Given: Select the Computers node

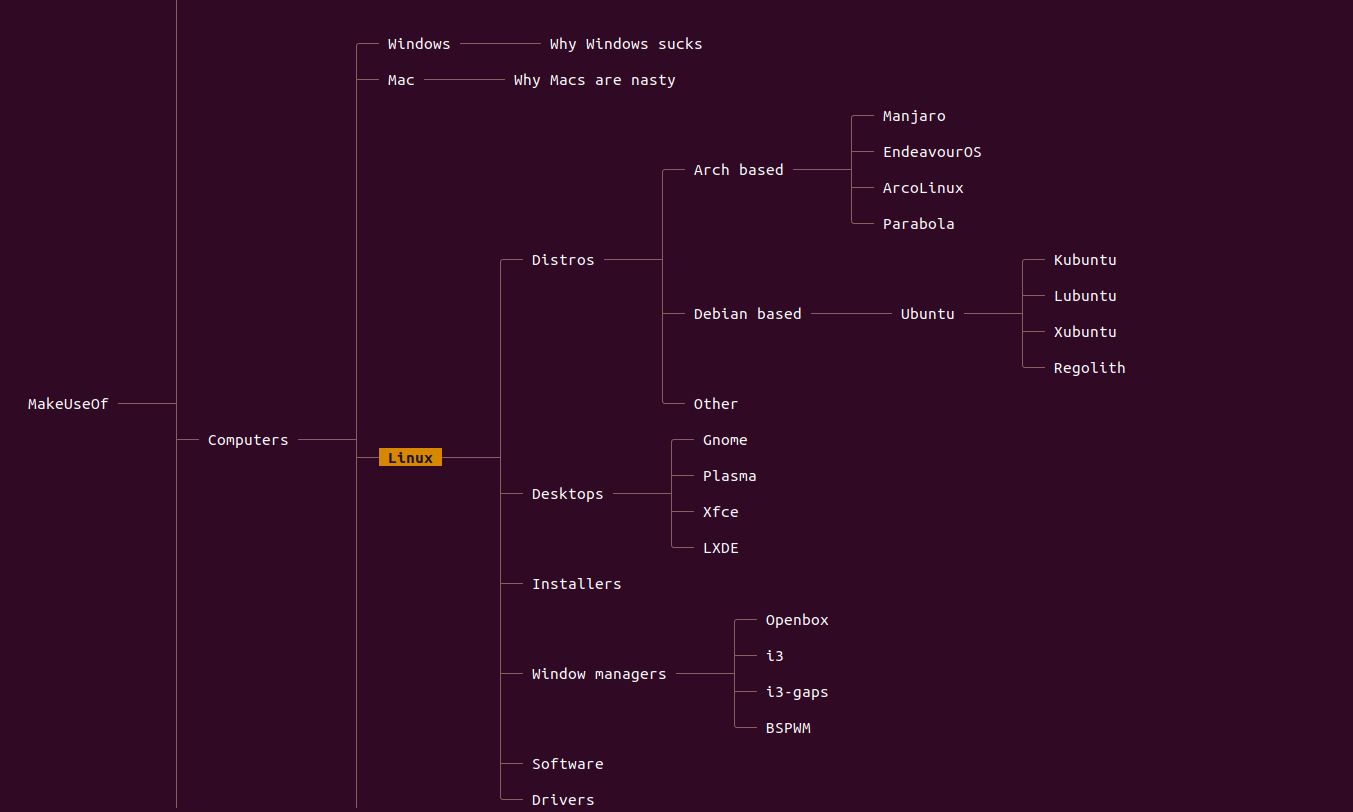Looking at the screenshot, I should [x=248, y=440].
